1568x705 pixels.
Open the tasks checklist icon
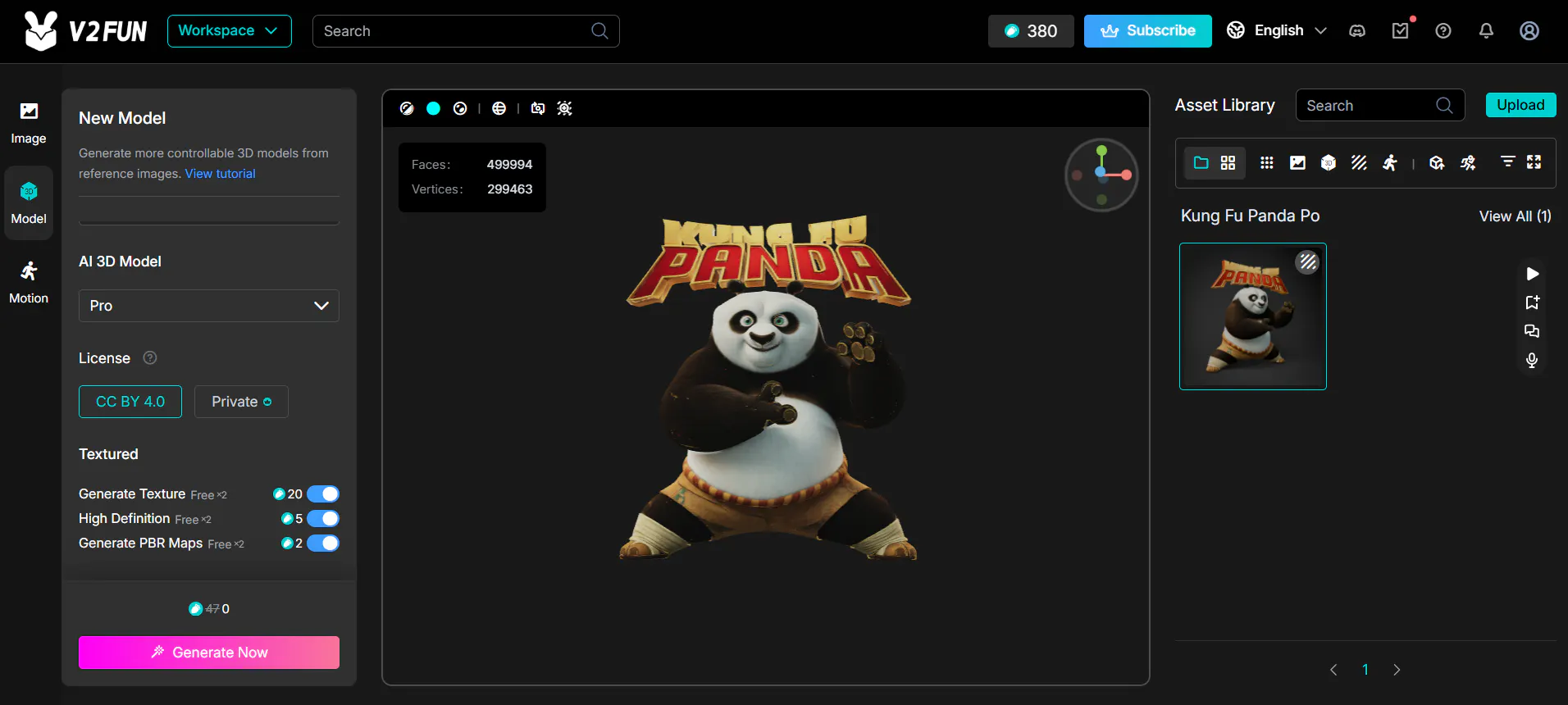(x=1401, y=31)
